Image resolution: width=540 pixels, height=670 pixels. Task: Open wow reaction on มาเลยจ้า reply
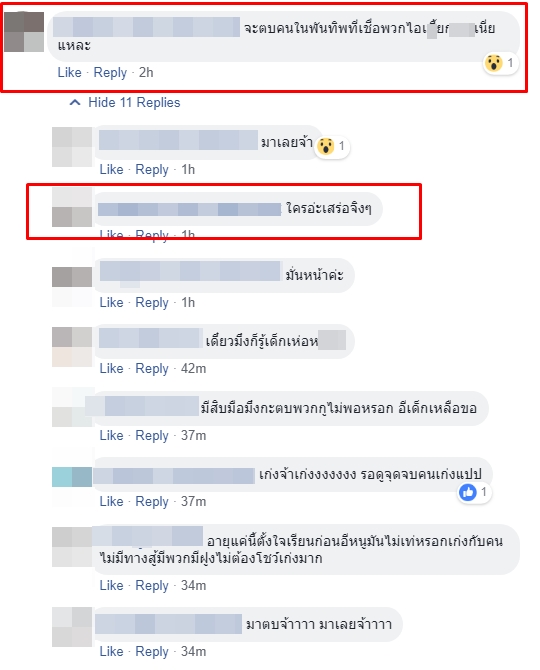point(332,147)
